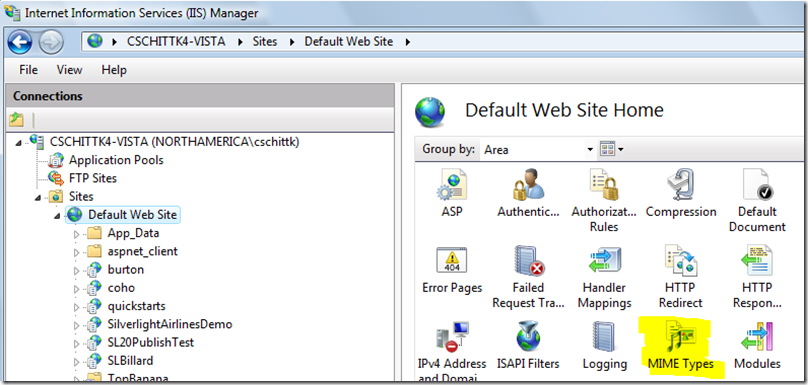
Task: Expand the aspnet_client folder node
Action: 77,252
